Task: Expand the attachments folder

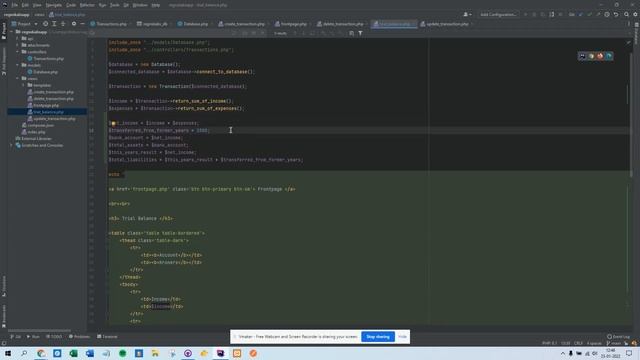Action: coord(18,45)
